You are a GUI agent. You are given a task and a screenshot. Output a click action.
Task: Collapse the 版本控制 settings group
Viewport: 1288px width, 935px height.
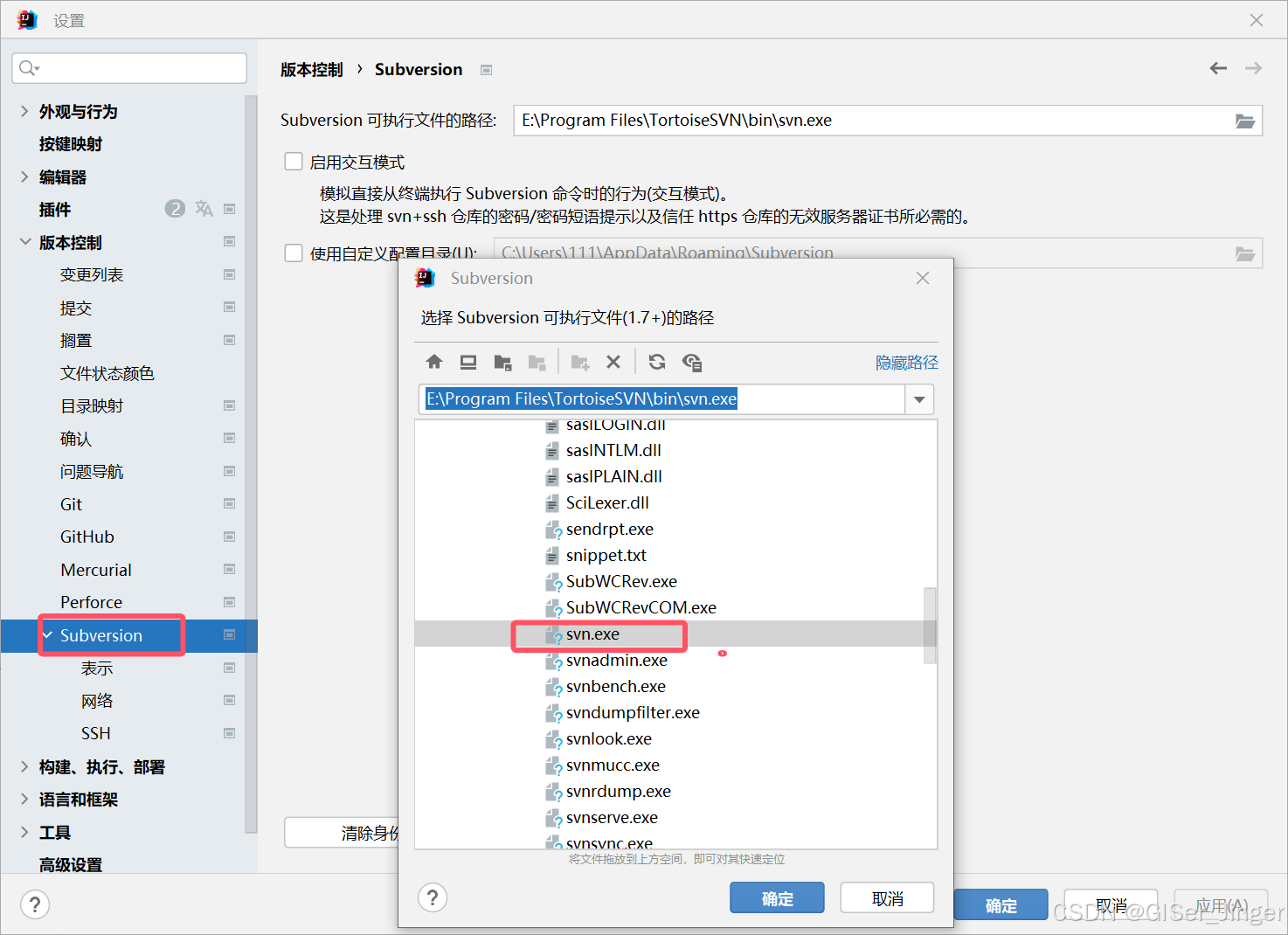pos(24,242)
